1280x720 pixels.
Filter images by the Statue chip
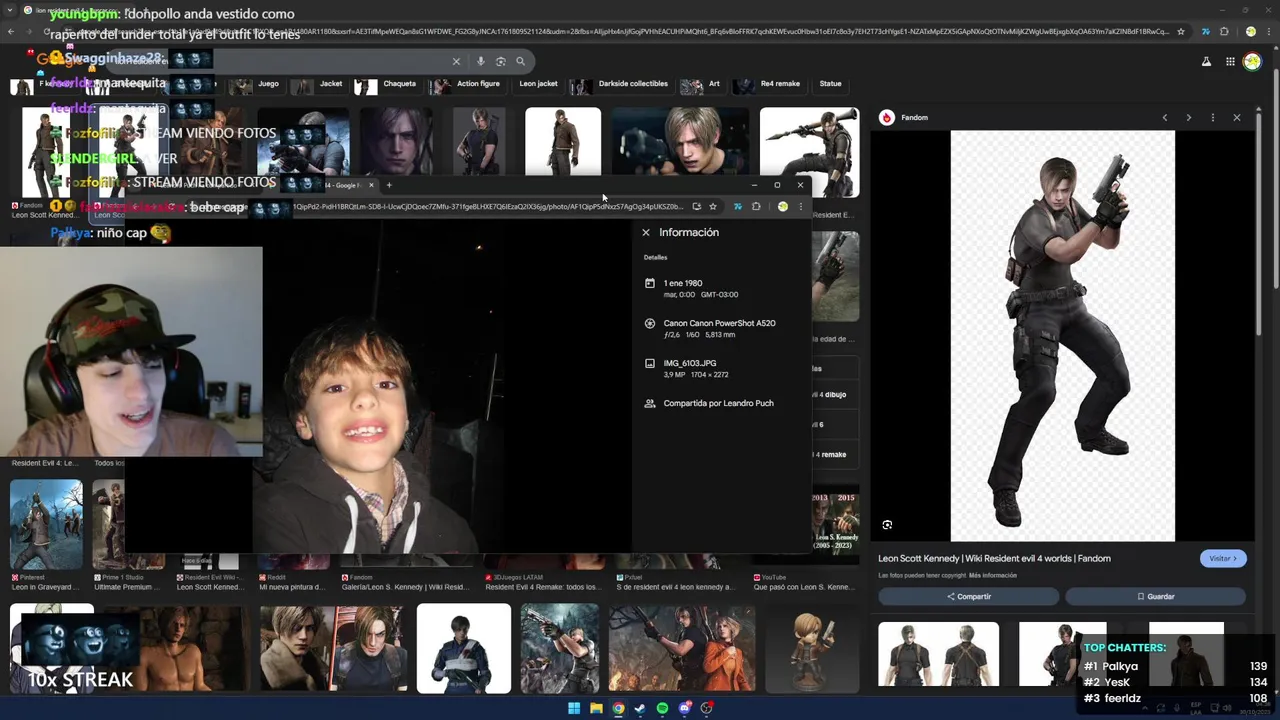click(x=830, y=84)
